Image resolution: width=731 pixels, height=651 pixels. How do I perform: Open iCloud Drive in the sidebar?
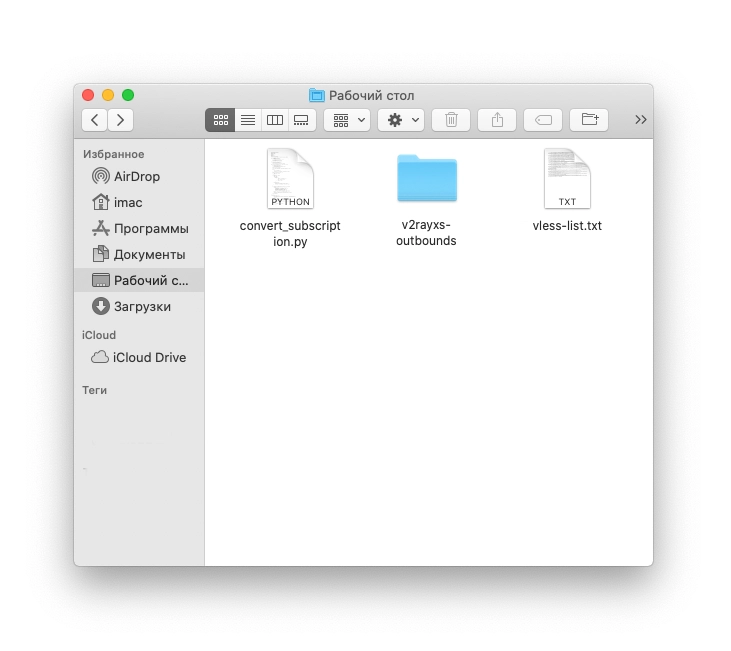pos(138,357)
